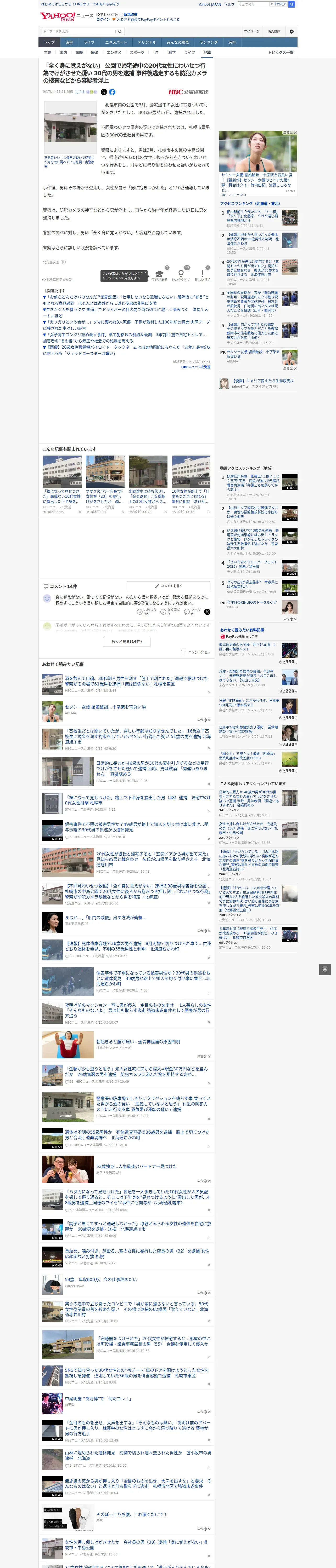Image resolution: width=336 pixels, height=1568 pixels.
Task: Open the HBCニュース北海道 source link
Action: pyautogui.click(x=196, y=367)
